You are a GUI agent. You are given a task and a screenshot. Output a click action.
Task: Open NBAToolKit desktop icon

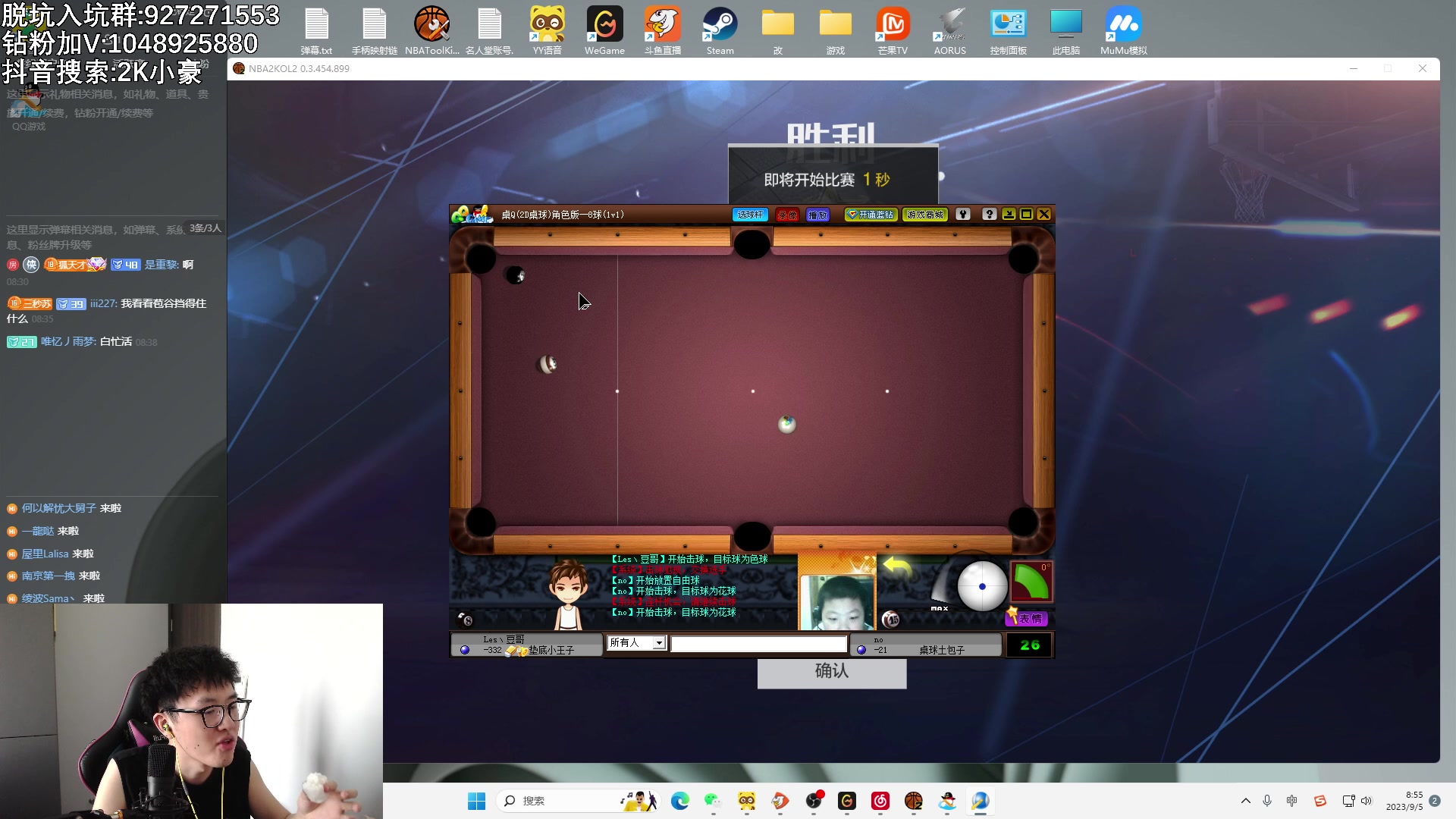pyautogui.click(x=432, y=31)
